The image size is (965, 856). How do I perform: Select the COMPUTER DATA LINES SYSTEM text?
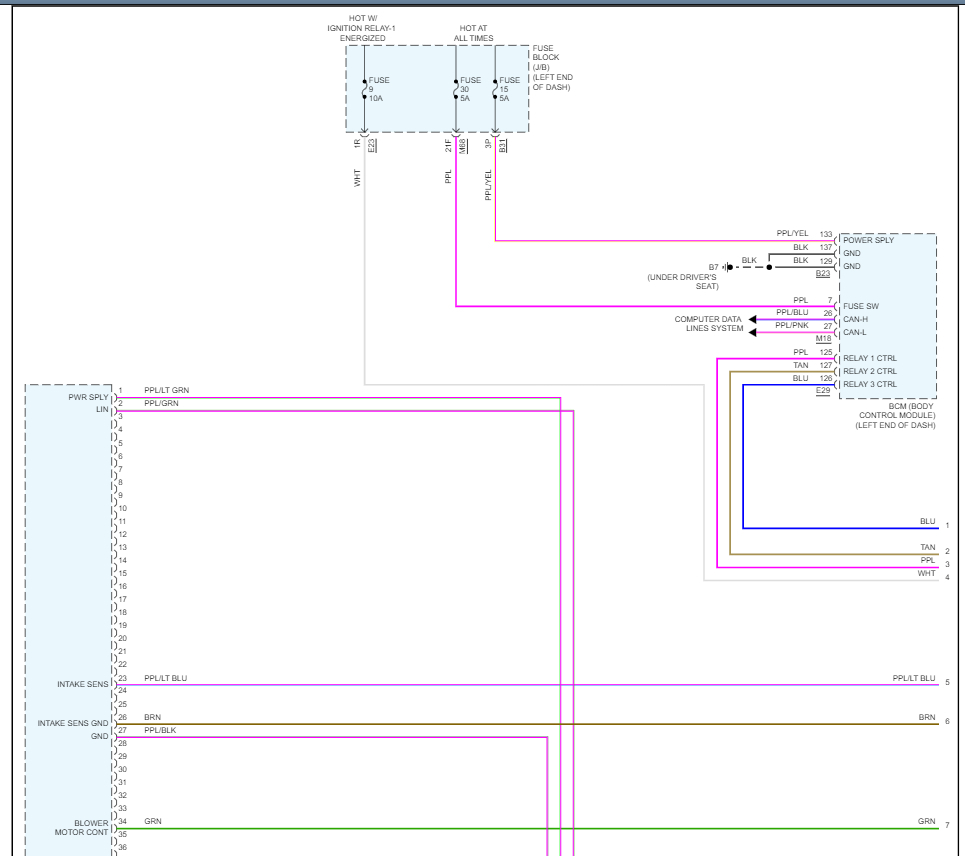point(708,324)
